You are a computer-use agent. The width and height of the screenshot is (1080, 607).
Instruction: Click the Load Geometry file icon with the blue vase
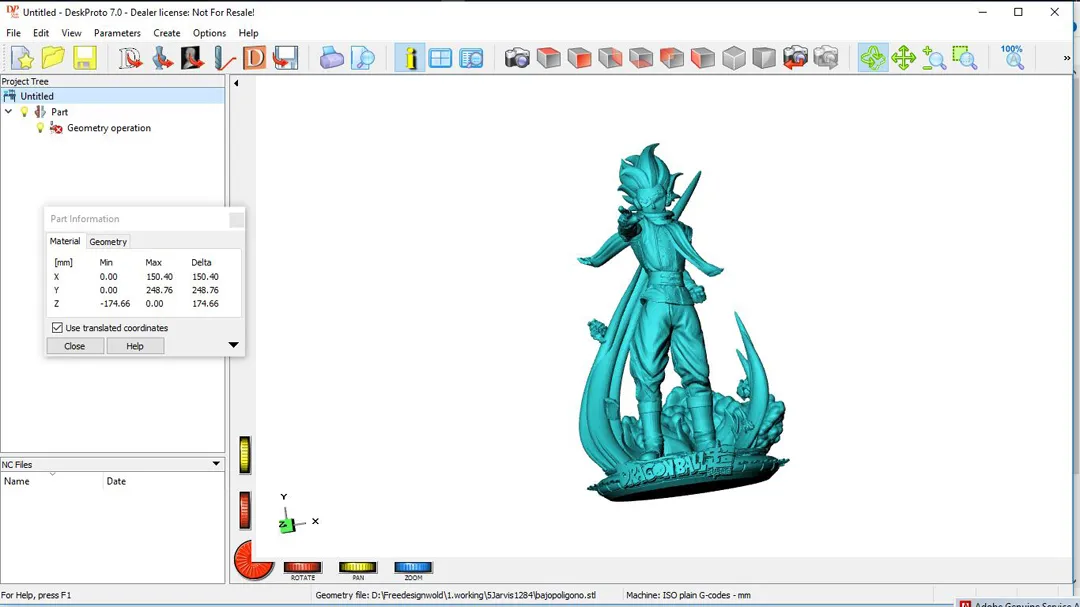click(x=162, y=58)
